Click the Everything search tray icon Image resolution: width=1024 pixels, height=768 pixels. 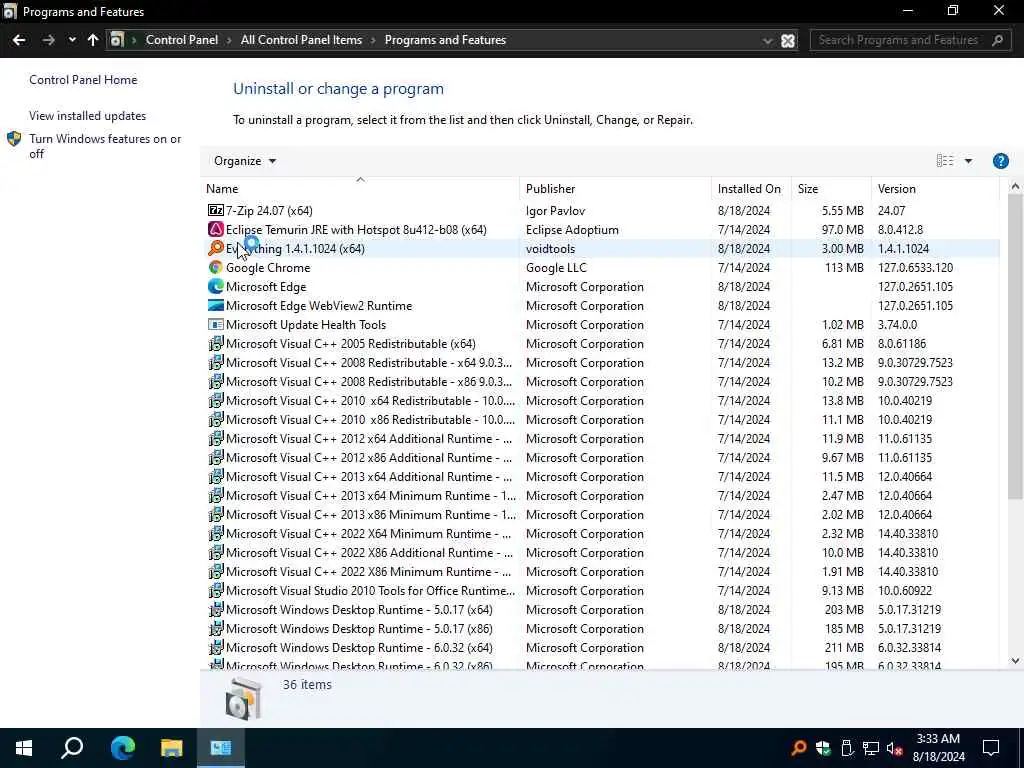pos(798,748)
